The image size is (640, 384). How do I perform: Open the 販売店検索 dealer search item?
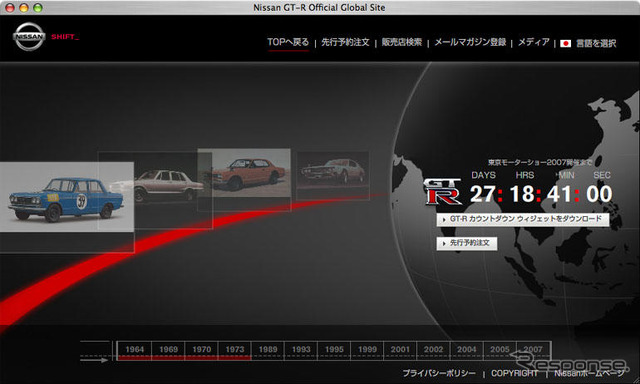402,42
